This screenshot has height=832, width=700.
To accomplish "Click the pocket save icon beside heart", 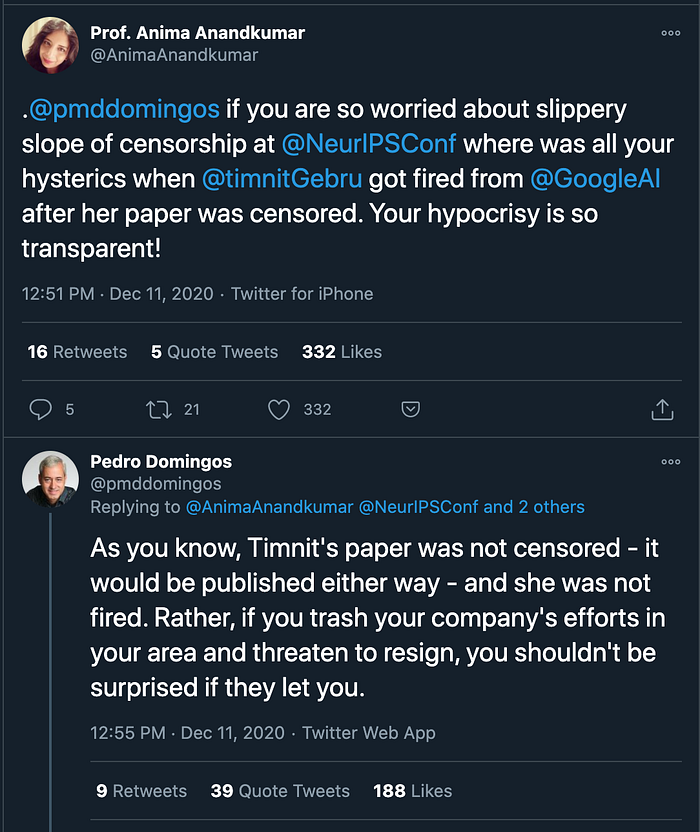I will point(410,409).
